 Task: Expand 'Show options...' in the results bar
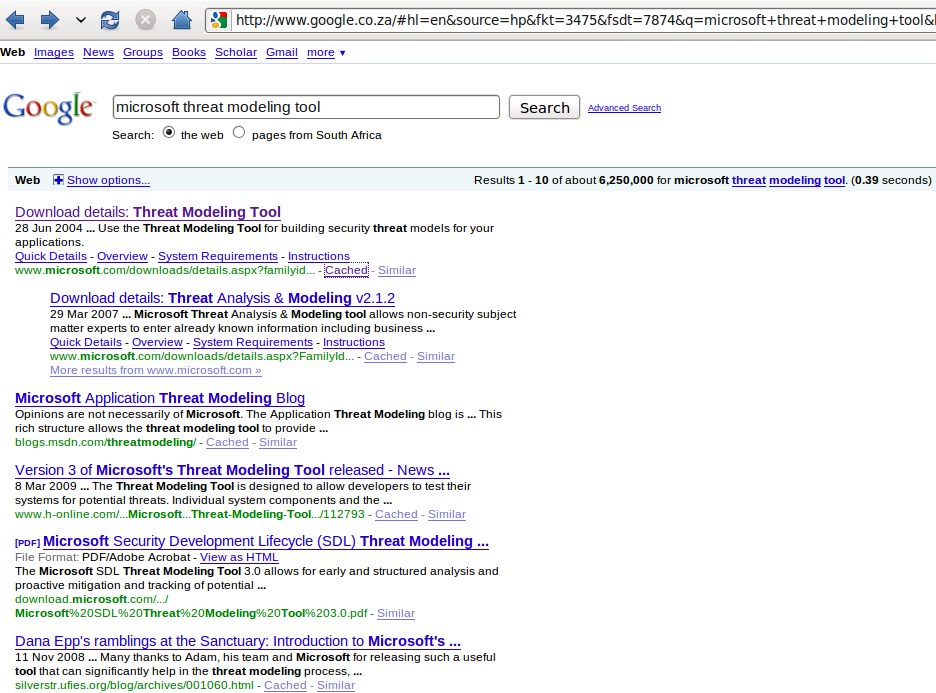coord(108,181)
